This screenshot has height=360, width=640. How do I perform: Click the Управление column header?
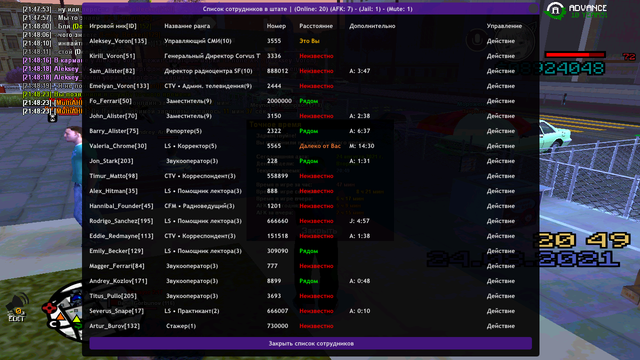(x=504, y=26)
